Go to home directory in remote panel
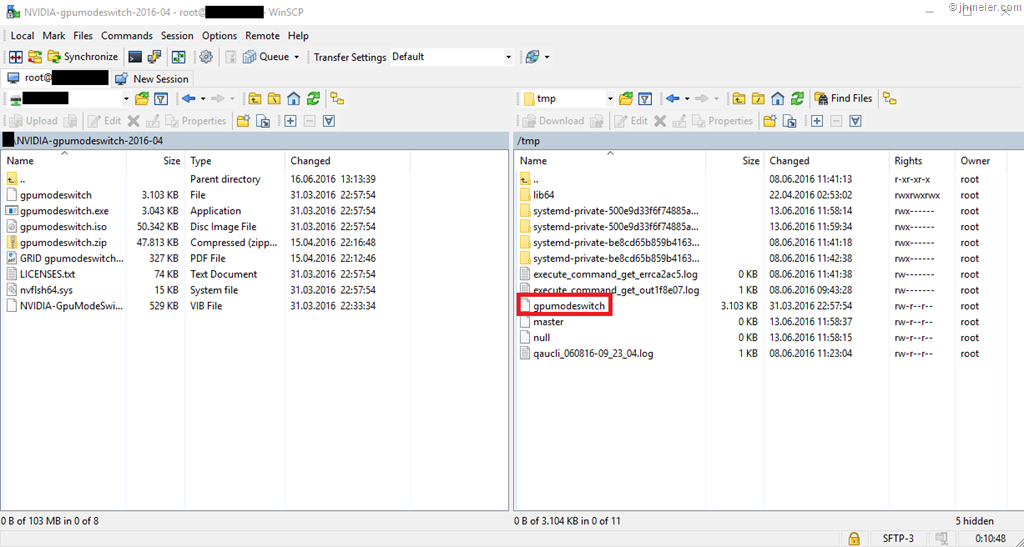The width and height of the screenshot is (1024, 547). 779,98
